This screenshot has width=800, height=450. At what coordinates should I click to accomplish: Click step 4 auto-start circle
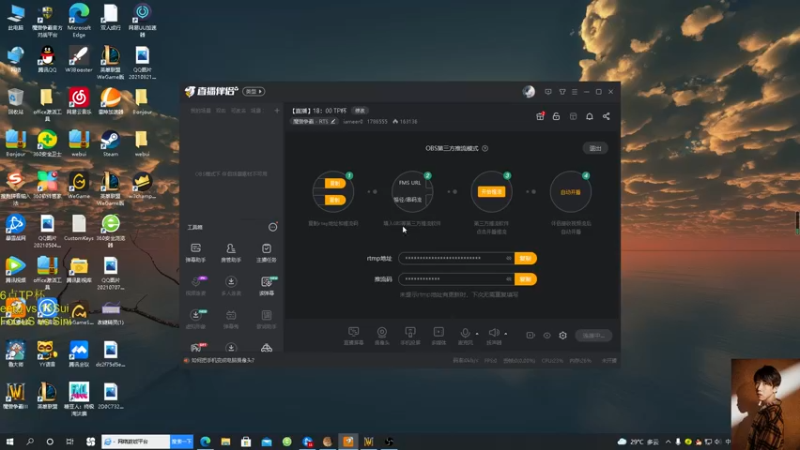click(x=570, y=192)
